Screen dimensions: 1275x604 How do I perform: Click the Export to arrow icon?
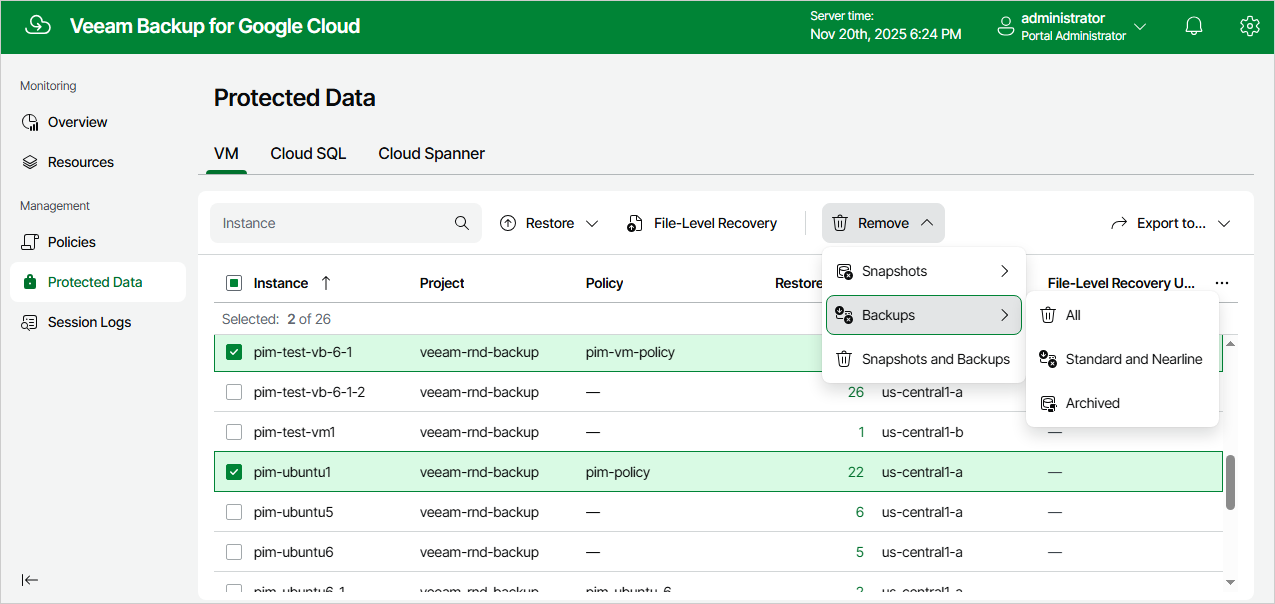(x=1119, y=223)
